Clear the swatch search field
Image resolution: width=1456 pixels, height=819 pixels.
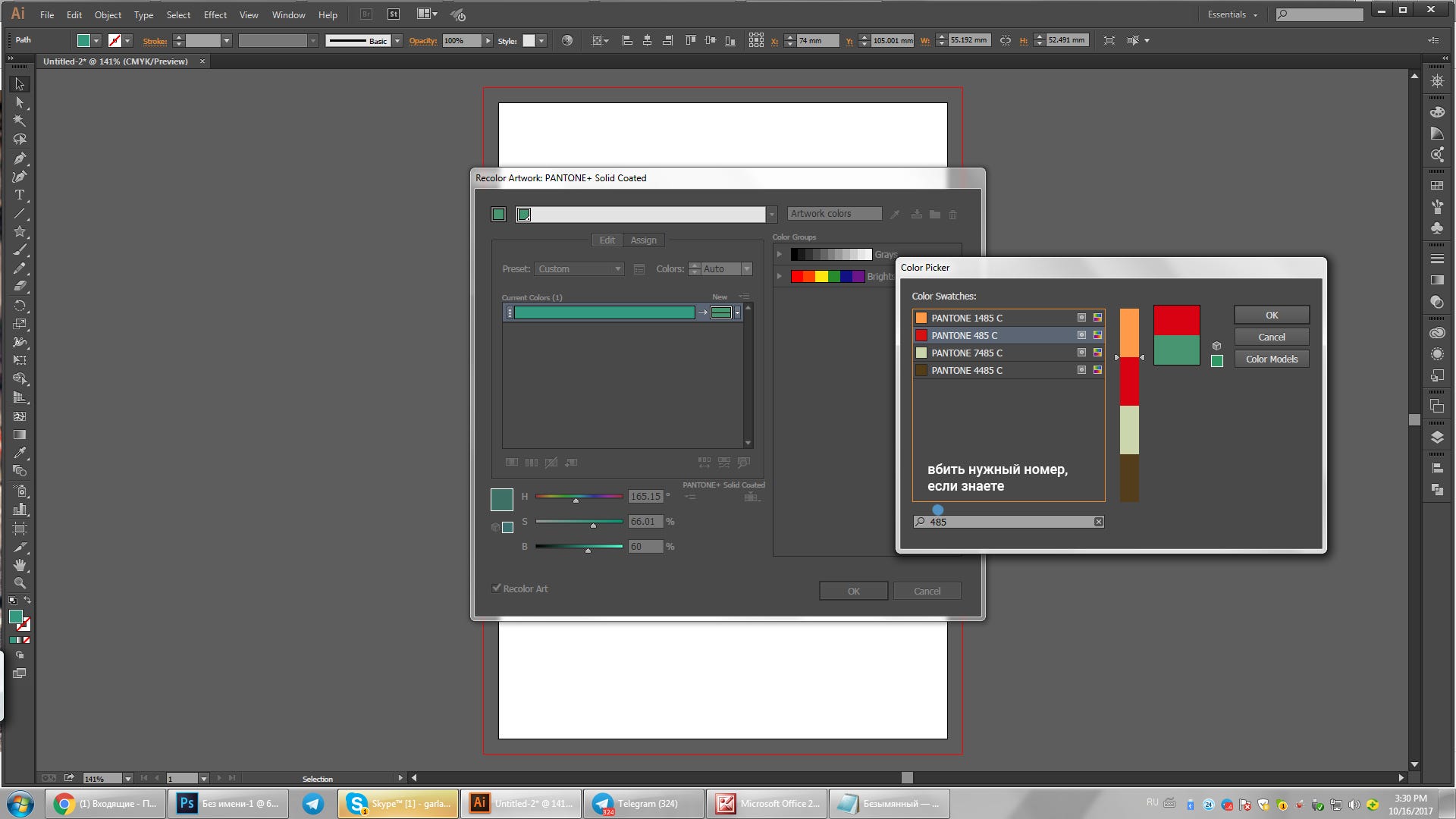tap(1098, 522)
